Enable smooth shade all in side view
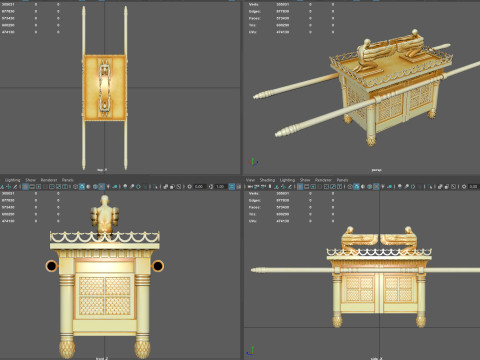 356,187
